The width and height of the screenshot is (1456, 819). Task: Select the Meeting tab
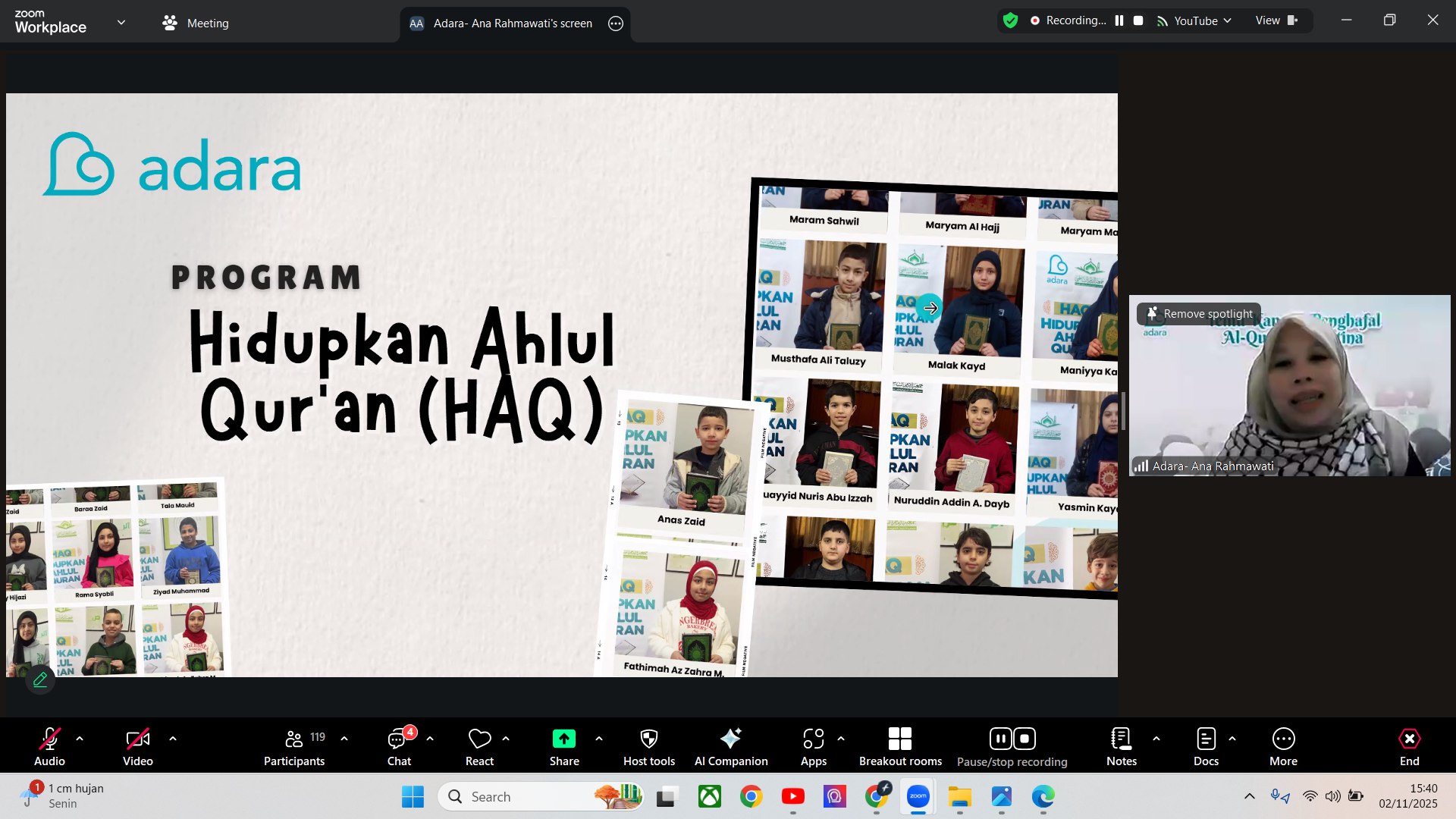tap(196, 23)
